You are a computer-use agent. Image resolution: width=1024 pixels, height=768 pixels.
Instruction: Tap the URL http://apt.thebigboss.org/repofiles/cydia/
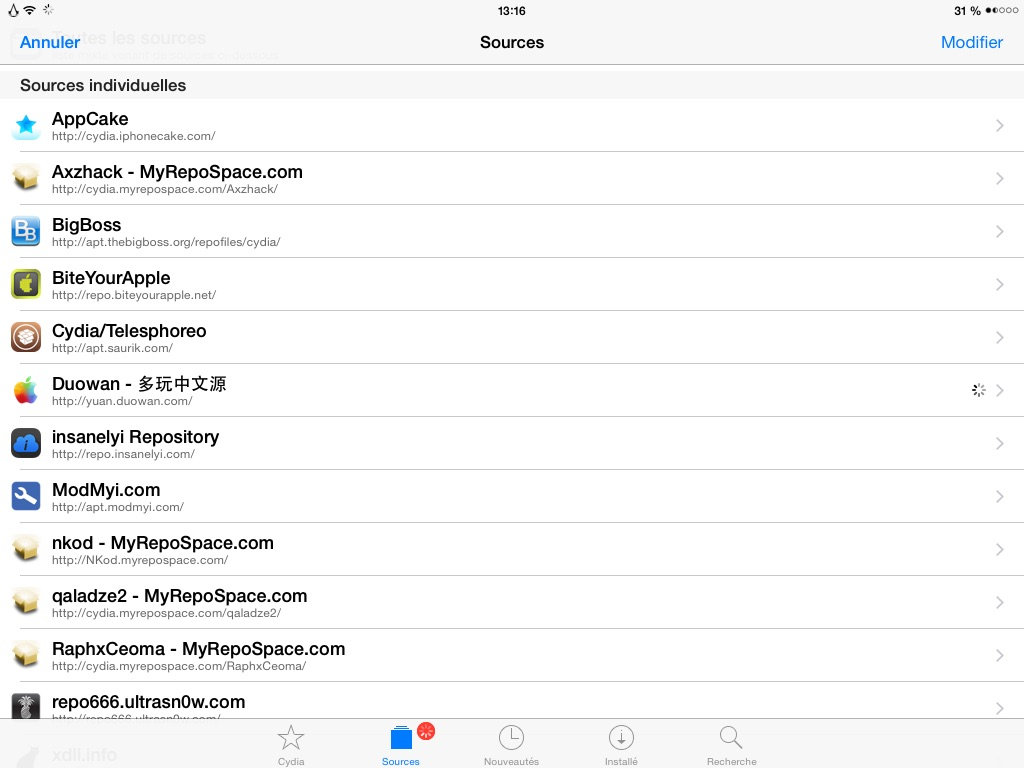(x=166, y=242)
